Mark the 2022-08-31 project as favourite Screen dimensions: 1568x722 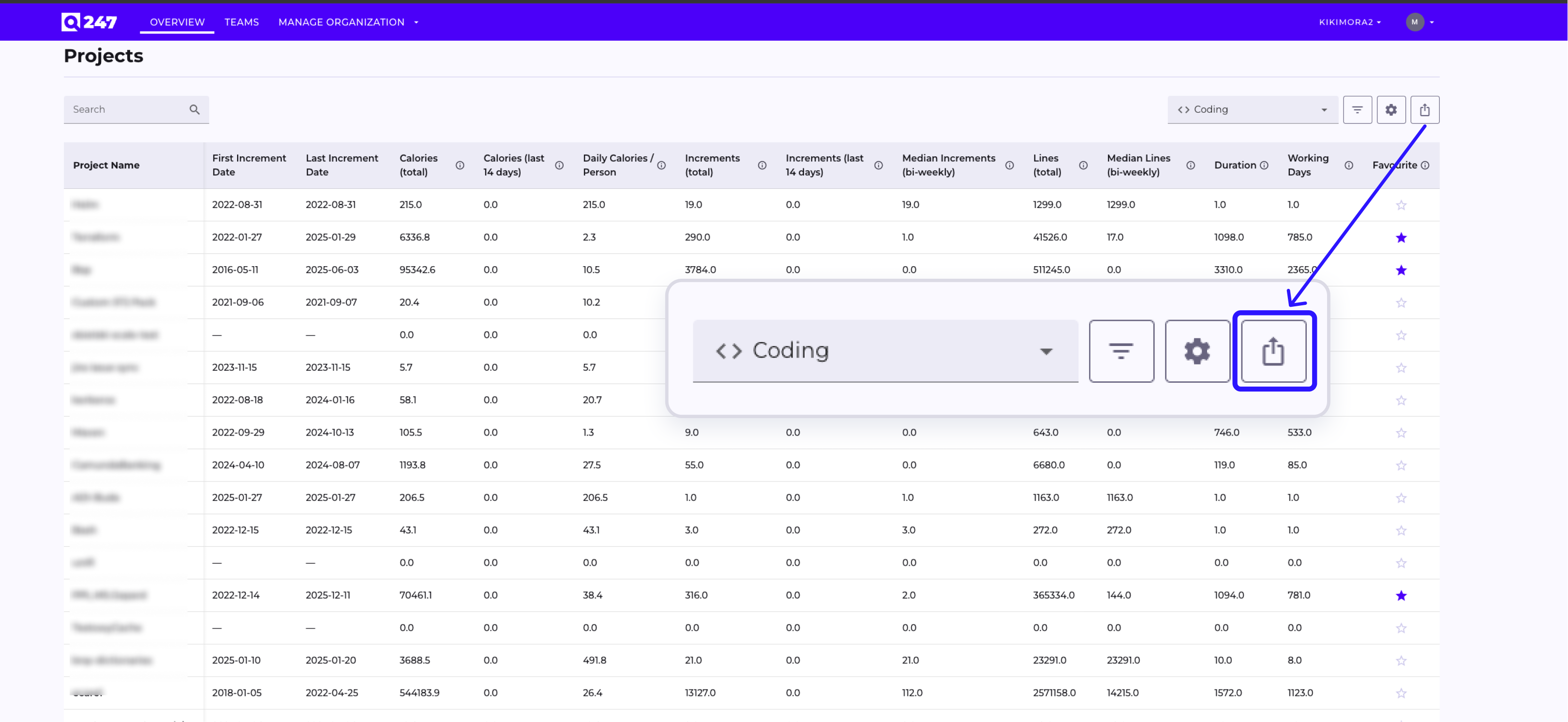[x=1401, y=205]
